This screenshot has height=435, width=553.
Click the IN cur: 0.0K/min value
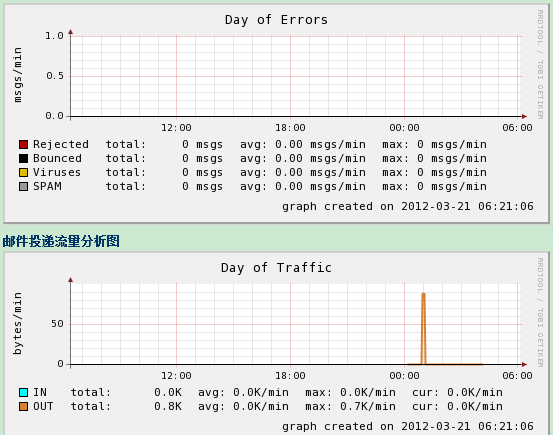click(475, 392)
